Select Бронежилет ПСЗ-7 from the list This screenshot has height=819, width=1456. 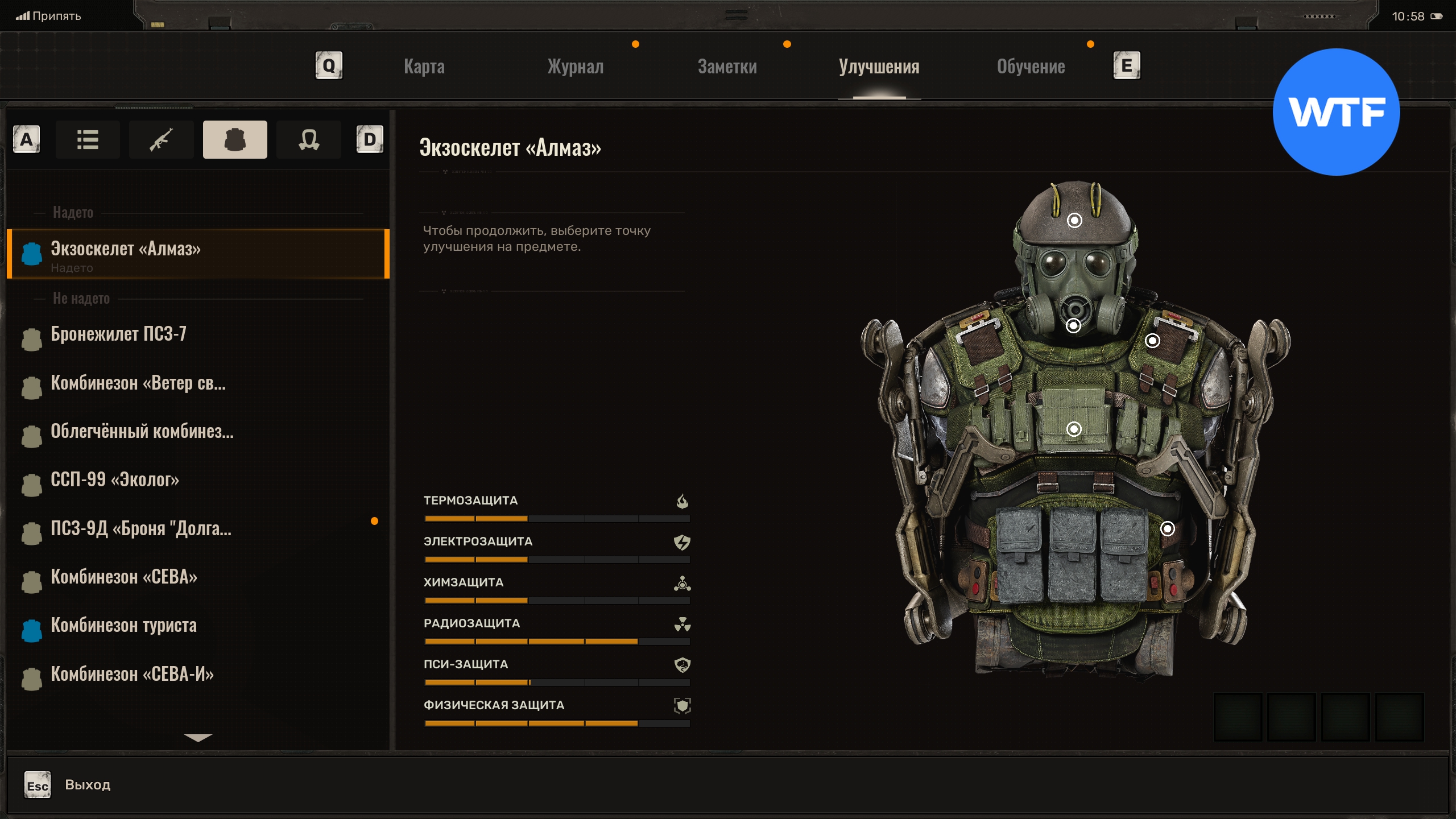[118, 334]
